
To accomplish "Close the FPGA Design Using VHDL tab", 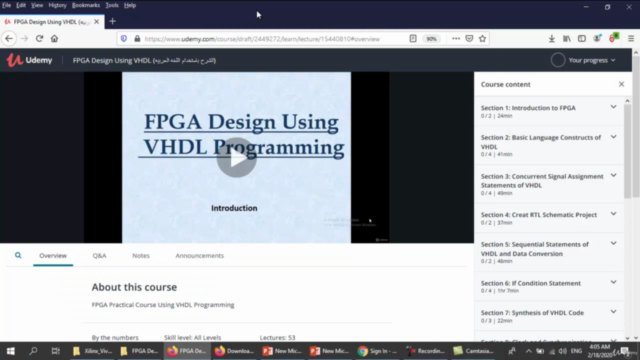I will [x=97, y=22].
